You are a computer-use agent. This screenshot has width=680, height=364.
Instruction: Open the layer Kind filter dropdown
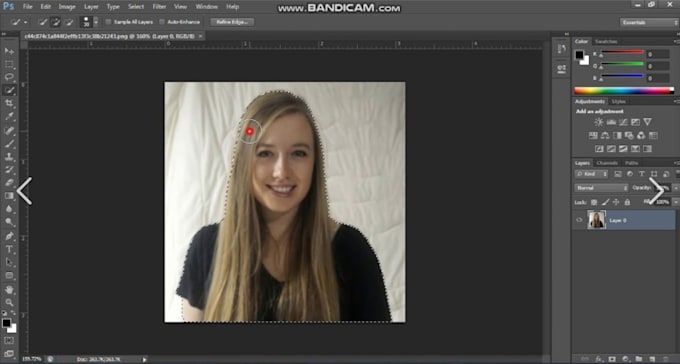tap(592, 174)
